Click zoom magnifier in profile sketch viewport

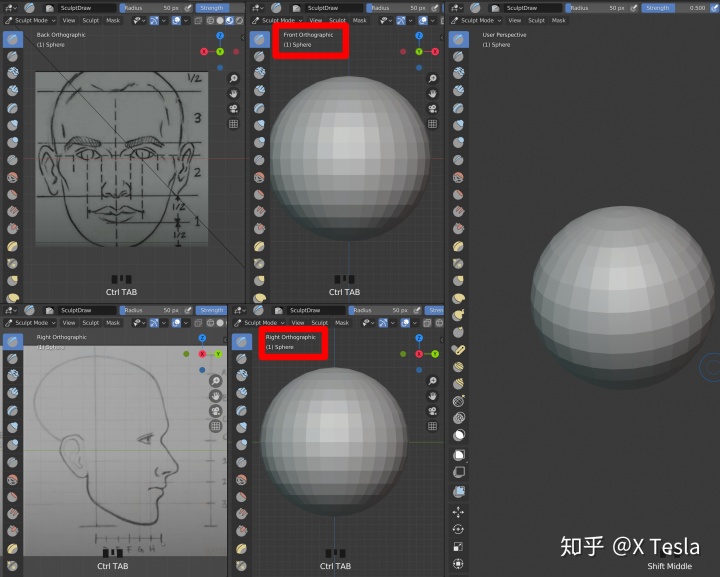click(x=215, y=381)
